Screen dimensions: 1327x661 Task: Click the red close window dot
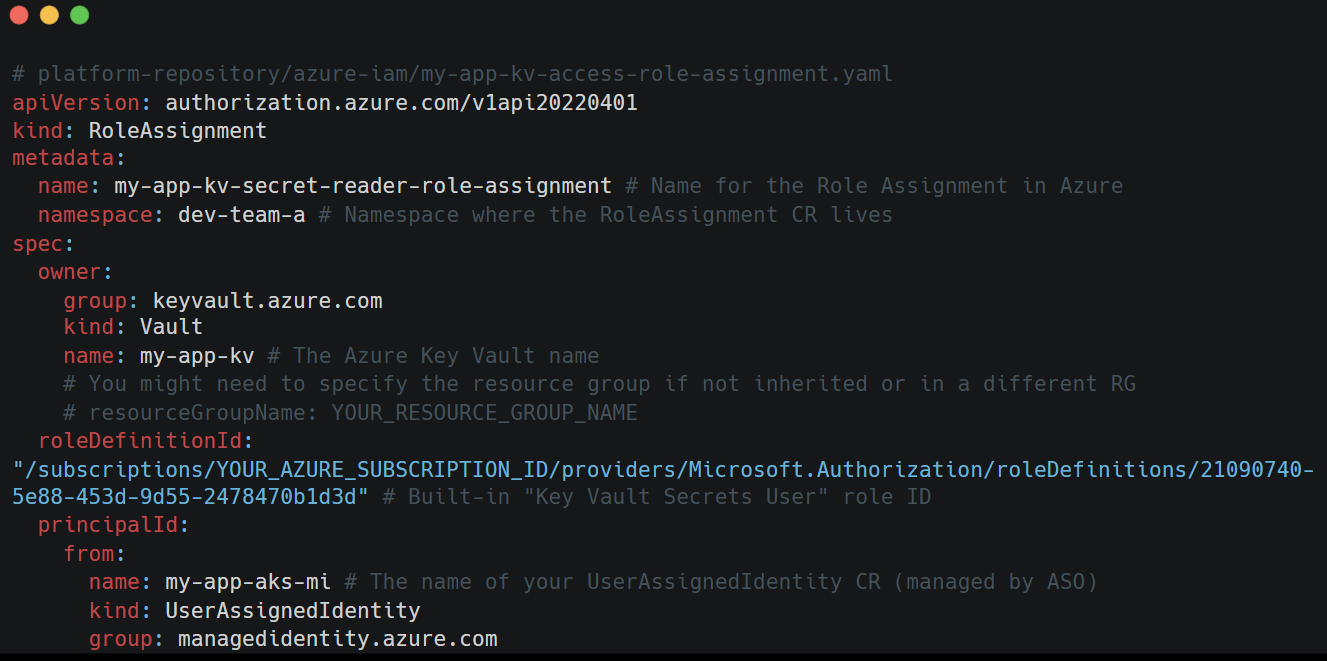[19, 15]
